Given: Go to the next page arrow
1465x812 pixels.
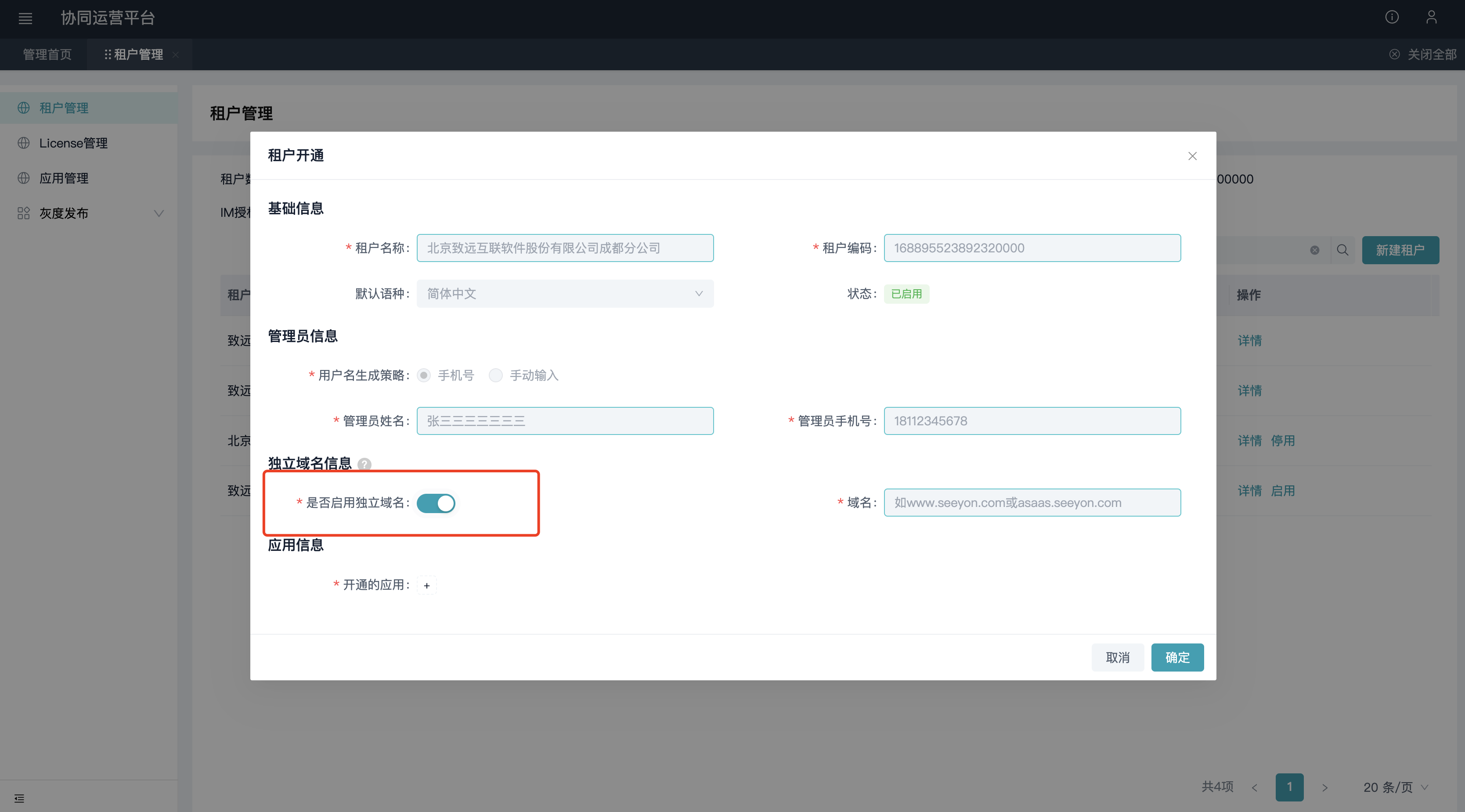Looking at the screenshot, I should [1324, 787].
